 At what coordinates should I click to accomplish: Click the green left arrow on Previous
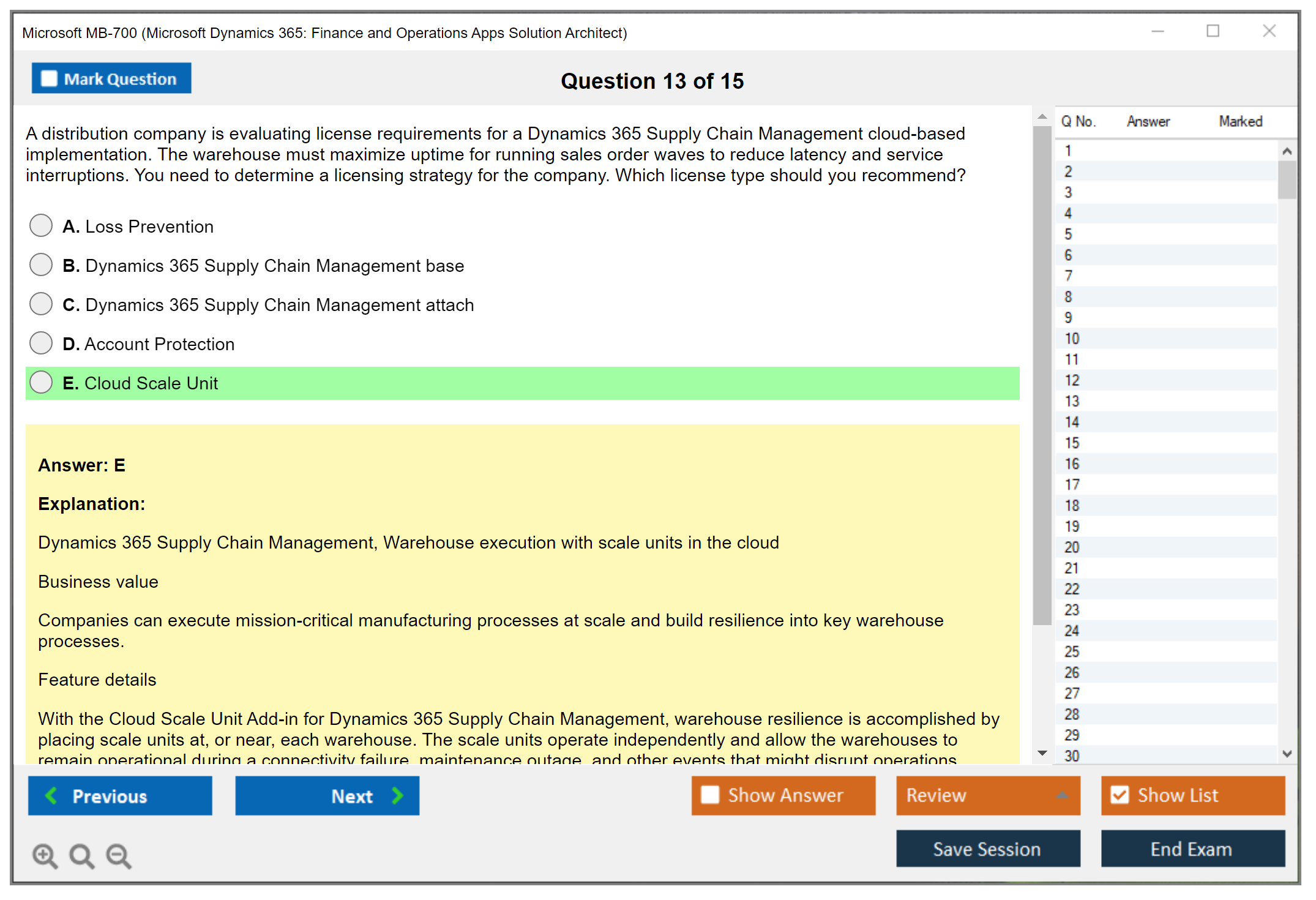pyautogui.click(x=51, y=795)
